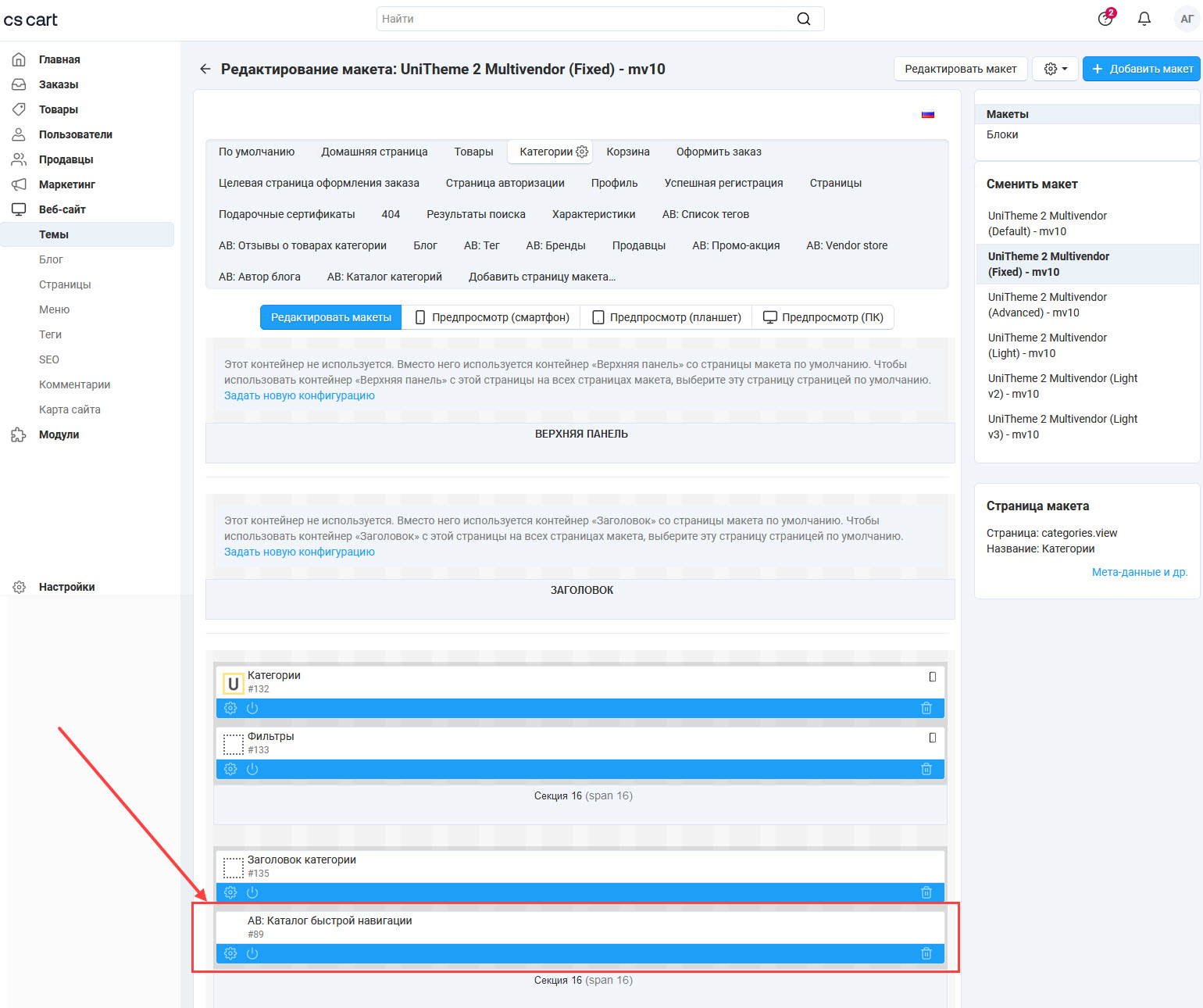Click Задать новую конфигурацию above Верхняя панель
Screen dimensions: 1203x1008
[x=299, y=395]
